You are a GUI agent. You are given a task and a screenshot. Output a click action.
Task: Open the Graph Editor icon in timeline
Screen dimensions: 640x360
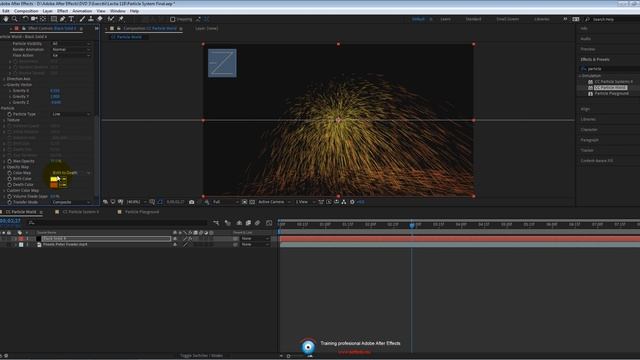269,223
